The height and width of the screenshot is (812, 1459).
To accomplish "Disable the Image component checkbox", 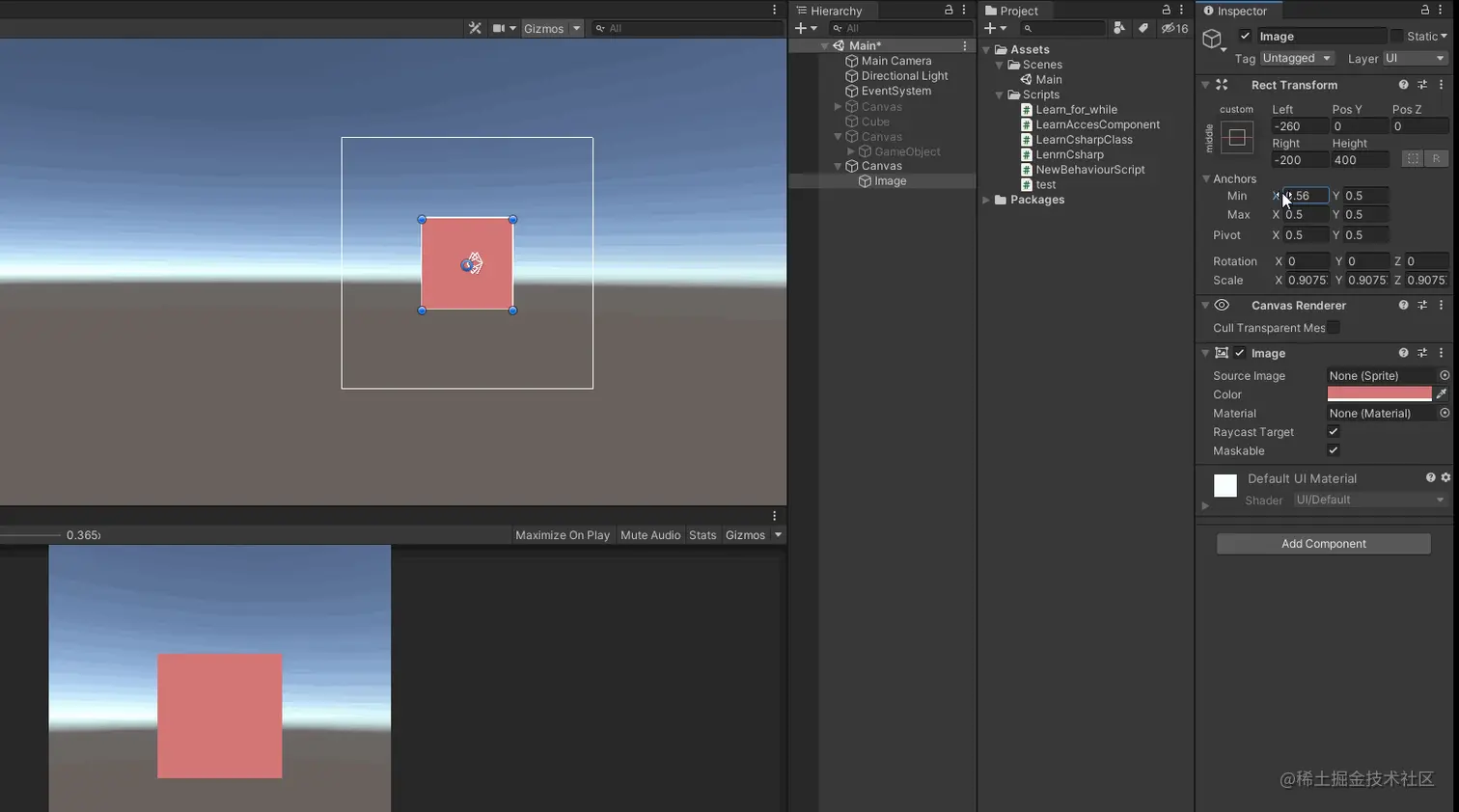I will click(1240, 353).
